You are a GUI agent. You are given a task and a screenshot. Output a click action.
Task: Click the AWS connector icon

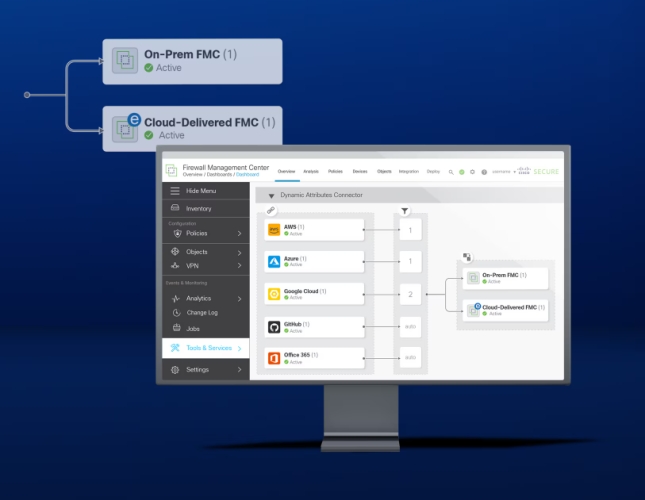tap(275, 230)
